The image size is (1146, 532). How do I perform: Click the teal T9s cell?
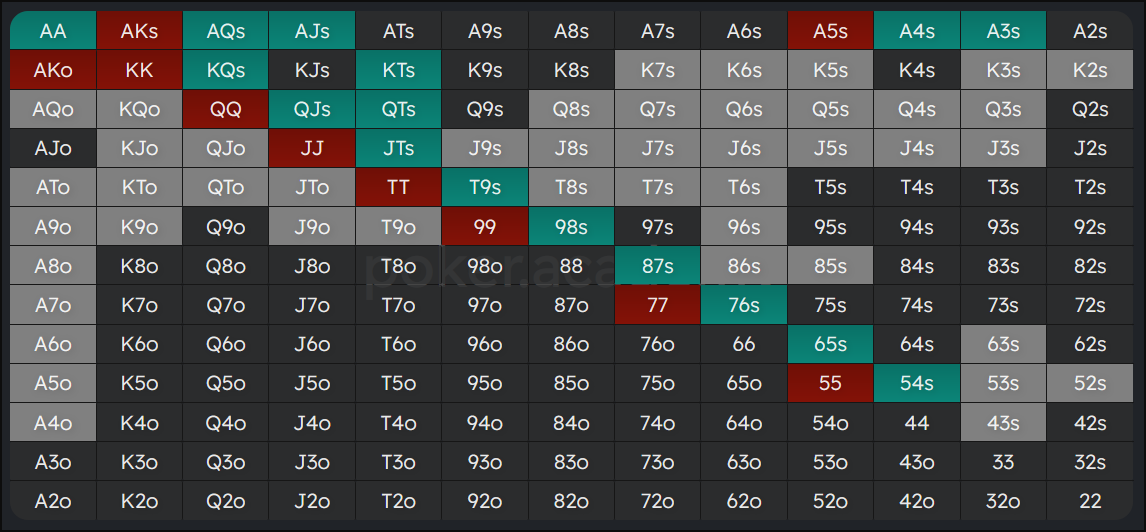[x=485, y=188]
